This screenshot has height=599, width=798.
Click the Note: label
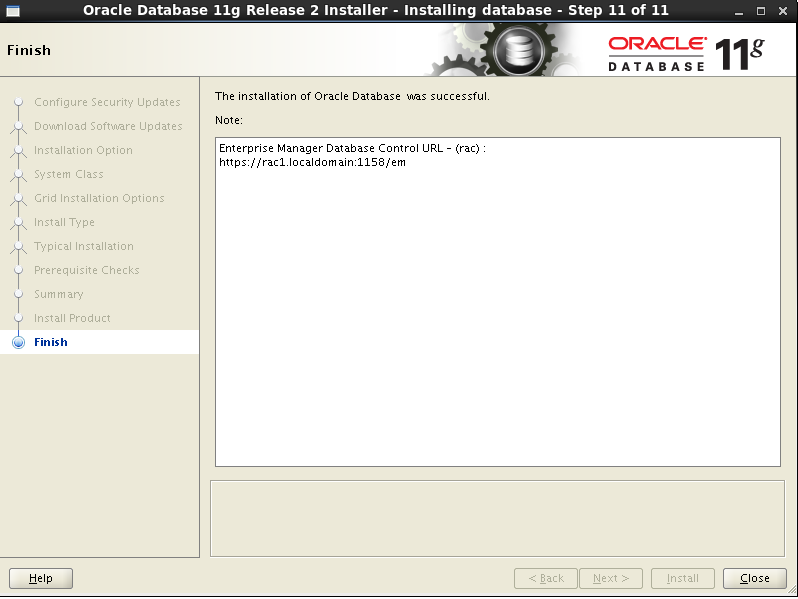[229, 120]
